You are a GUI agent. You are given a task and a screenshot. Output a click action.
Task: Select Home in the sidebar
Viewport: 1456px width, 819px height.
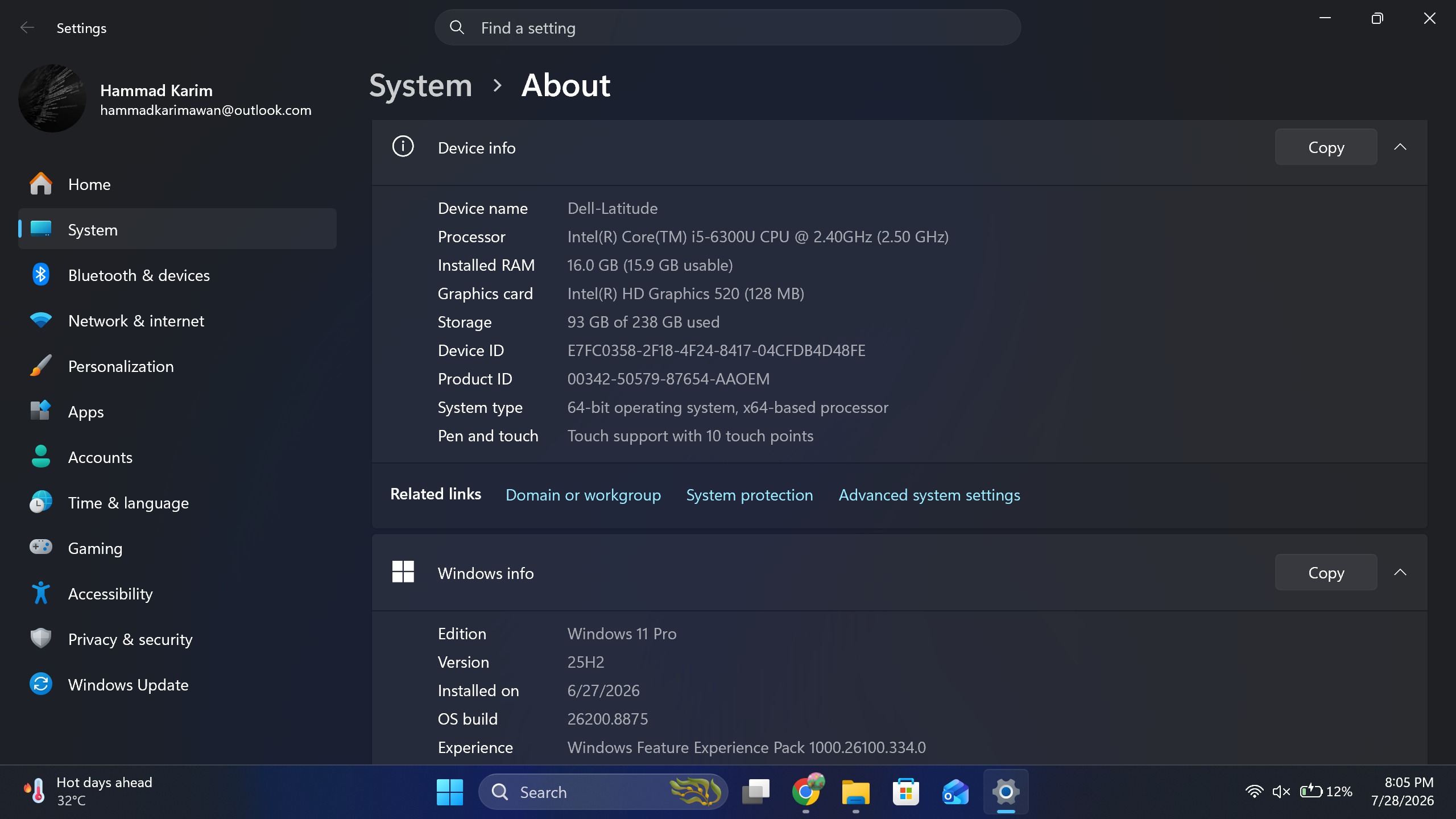177,184
